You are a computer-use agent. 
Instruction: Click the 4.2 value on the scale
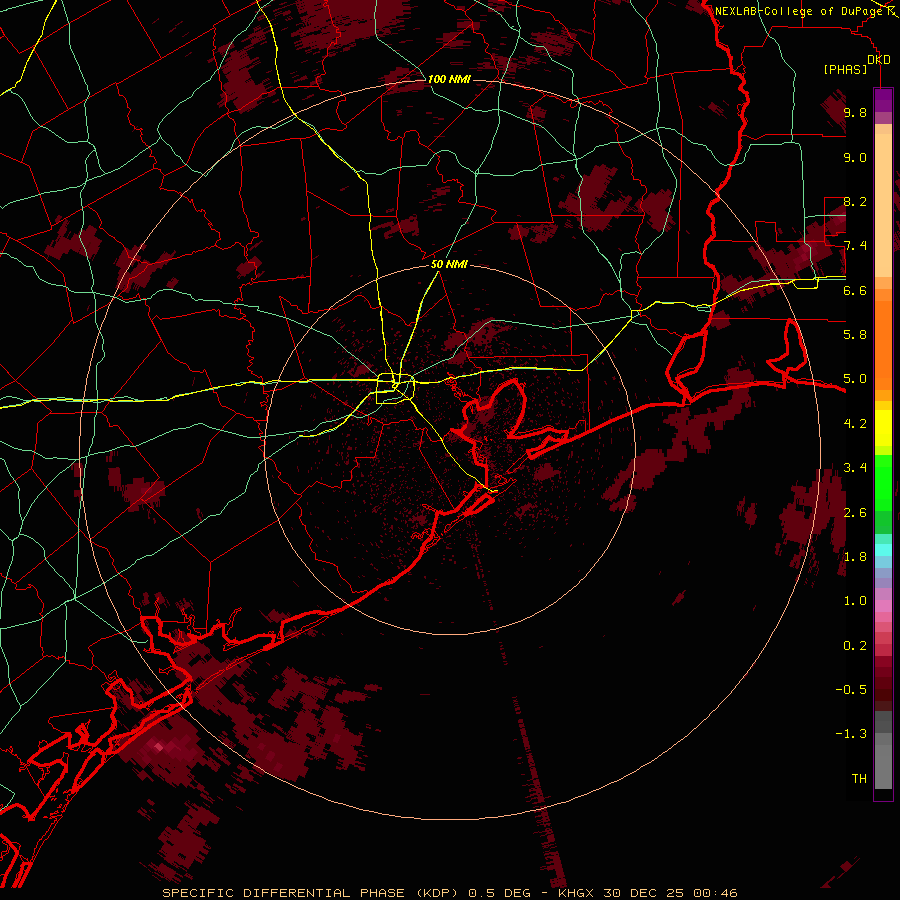click(855, 424)
